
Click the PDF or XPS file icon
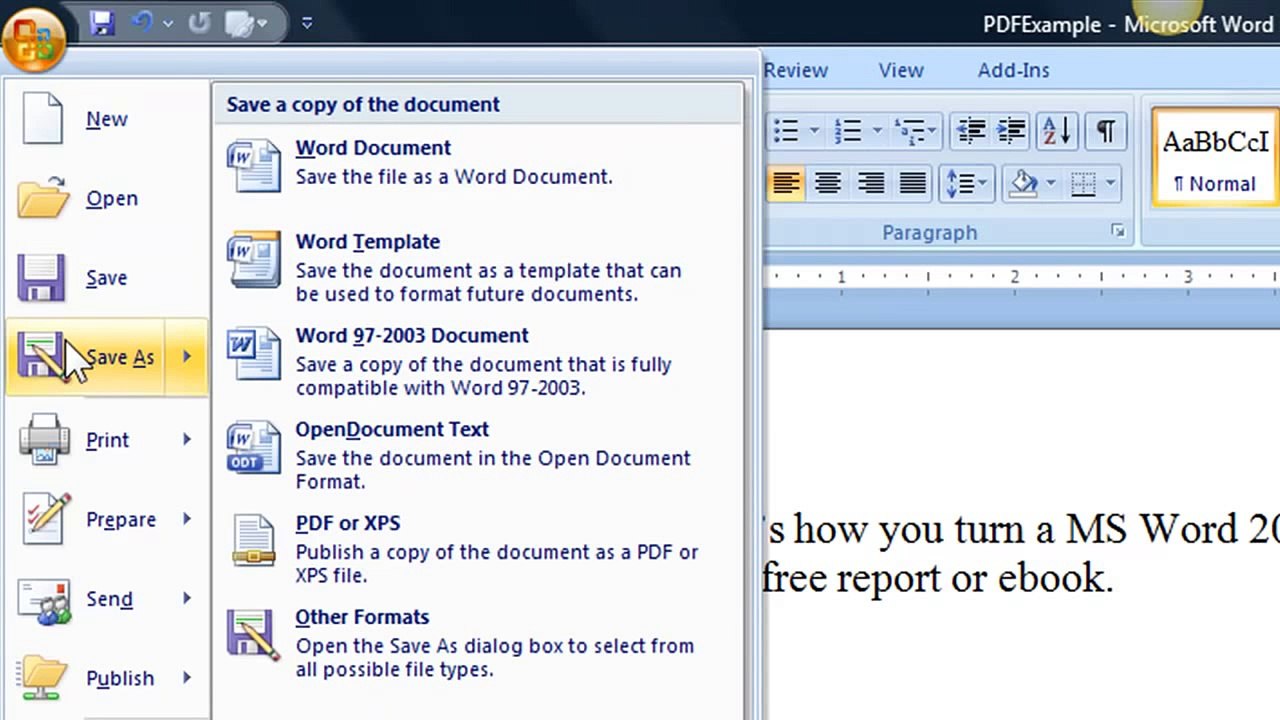(254, 541)
